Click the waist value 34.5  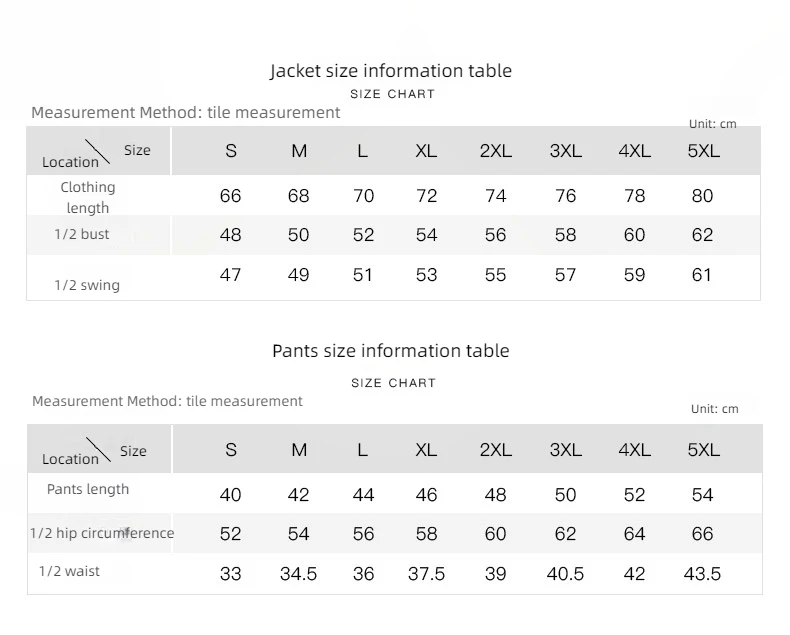[298, 574]
